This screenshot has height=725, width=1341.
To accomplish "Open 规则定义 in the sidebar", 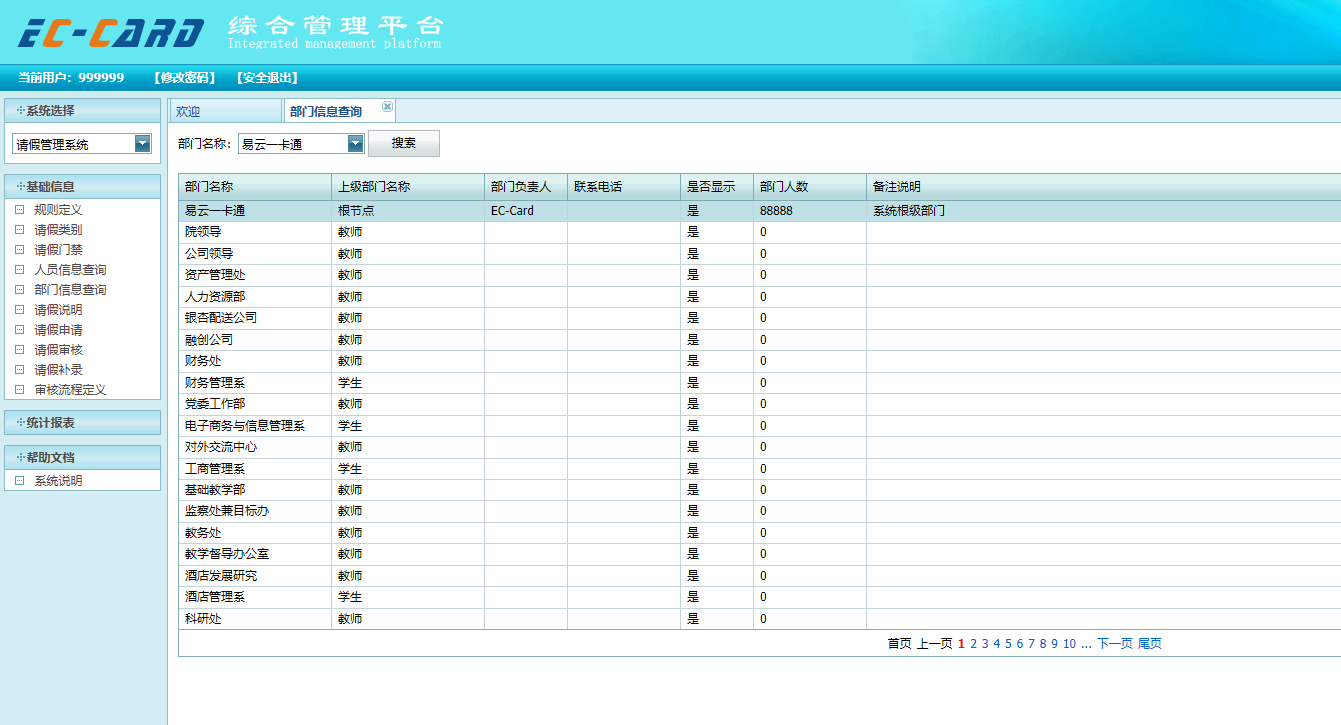I will click(x=58, y=210).
